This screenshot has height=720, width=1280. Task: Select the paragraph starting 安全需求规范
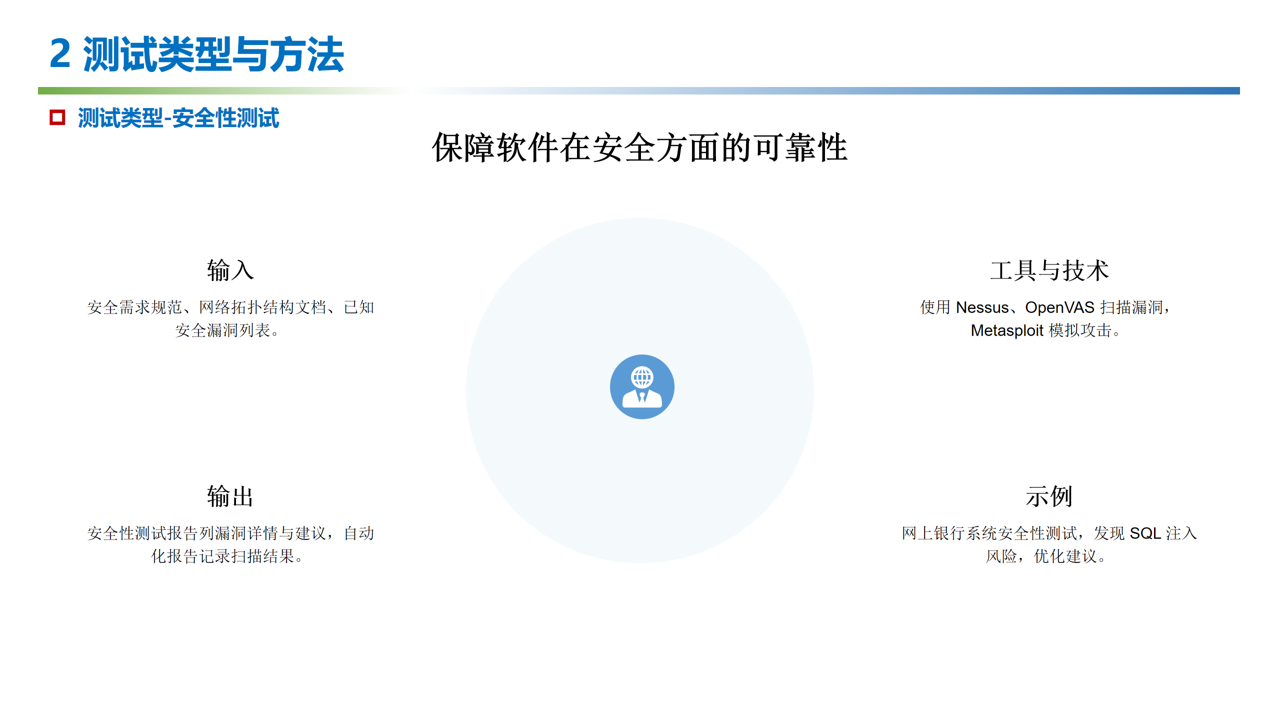point(230,319)
